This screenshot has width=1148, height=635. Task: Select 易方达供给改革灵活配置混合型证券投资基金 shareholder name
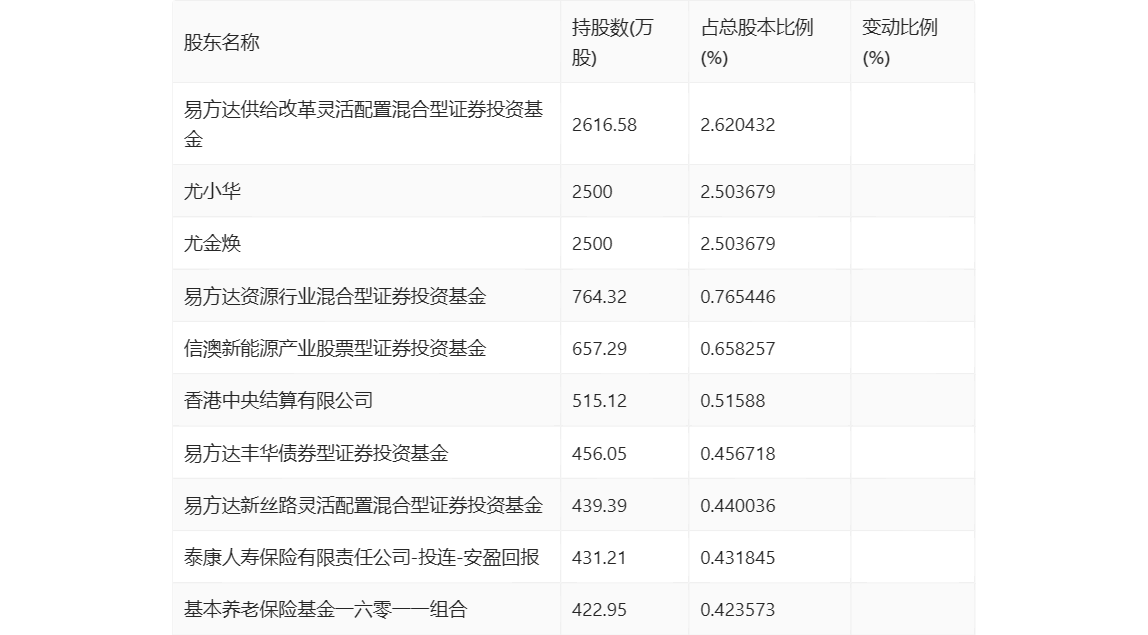click(x=363, y=124)
